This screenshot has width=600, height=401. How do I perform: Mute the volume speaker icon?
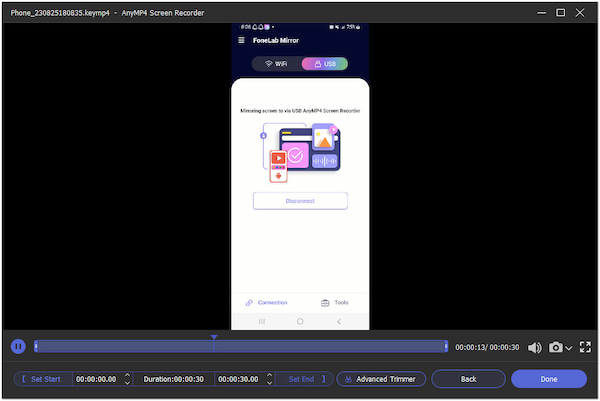[x=535, y=347]
